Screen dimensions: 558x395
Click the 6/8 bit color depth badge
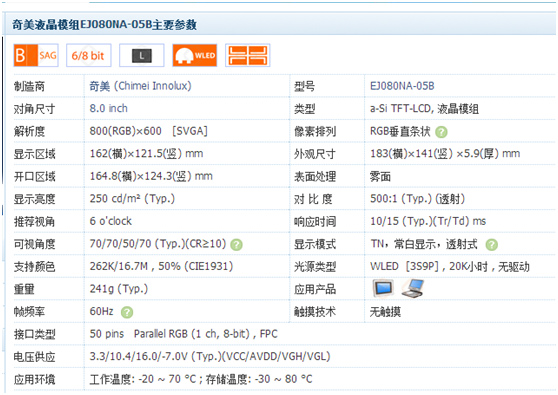pyautogui.click(x=88, y=56)
